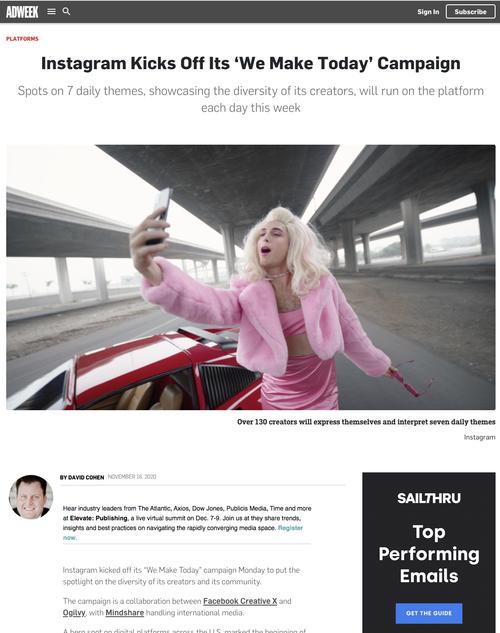Open the Mindshare link
Screen dimensions: 500x633
point(125,613)
